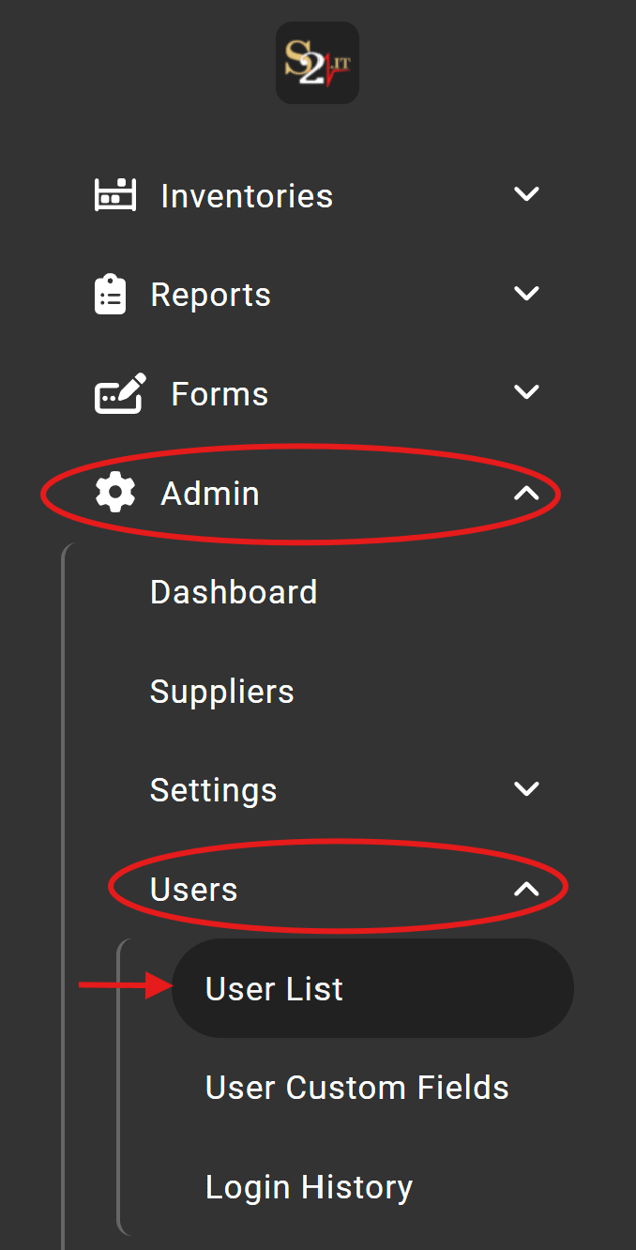
Task: Expand the Reports section
Action: pyautogui.click(x=527, y=293)
